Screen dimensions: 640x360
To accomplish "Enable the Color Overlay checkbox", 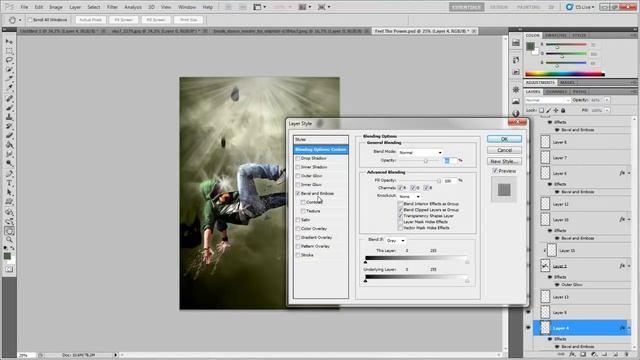I will (x=298, y=229).
